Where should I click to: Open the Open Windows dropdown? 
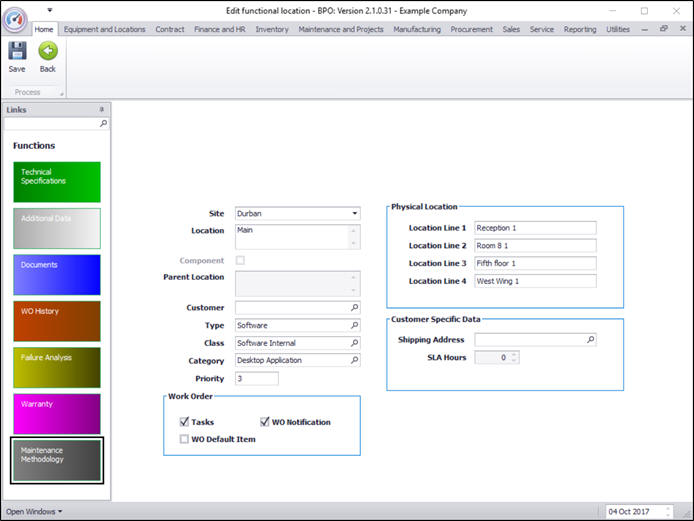pos(34,512)
